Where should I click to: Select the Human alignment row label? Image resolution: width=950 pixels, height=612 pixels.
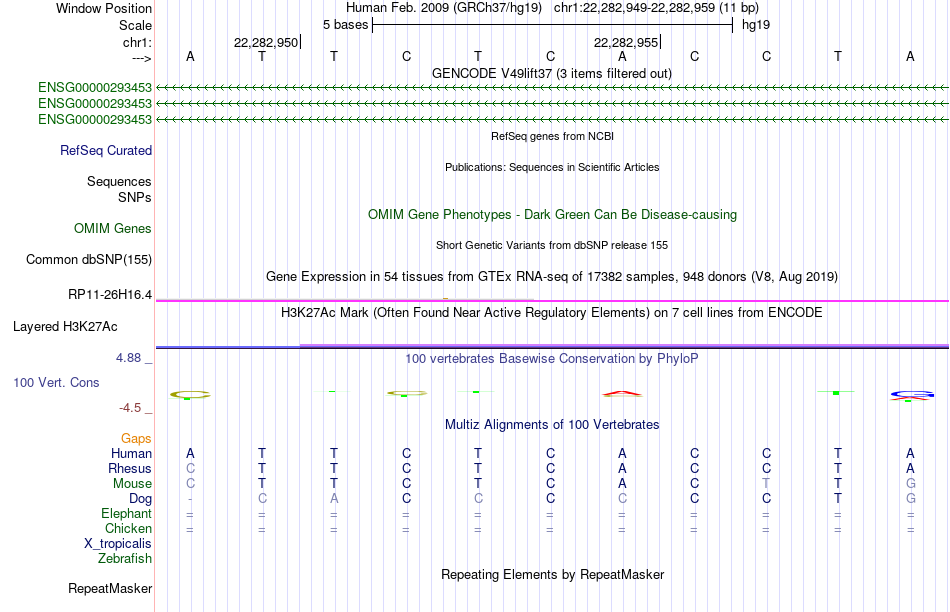click(131, 453)
